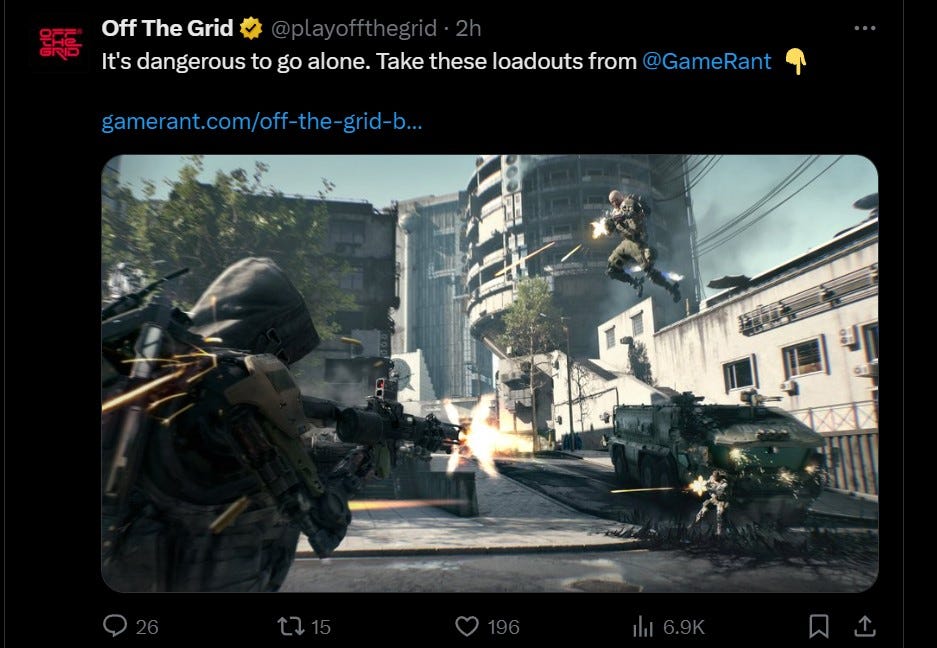
Task: Open the tweet by clicking its text
Action: click(x=369, y=62)
